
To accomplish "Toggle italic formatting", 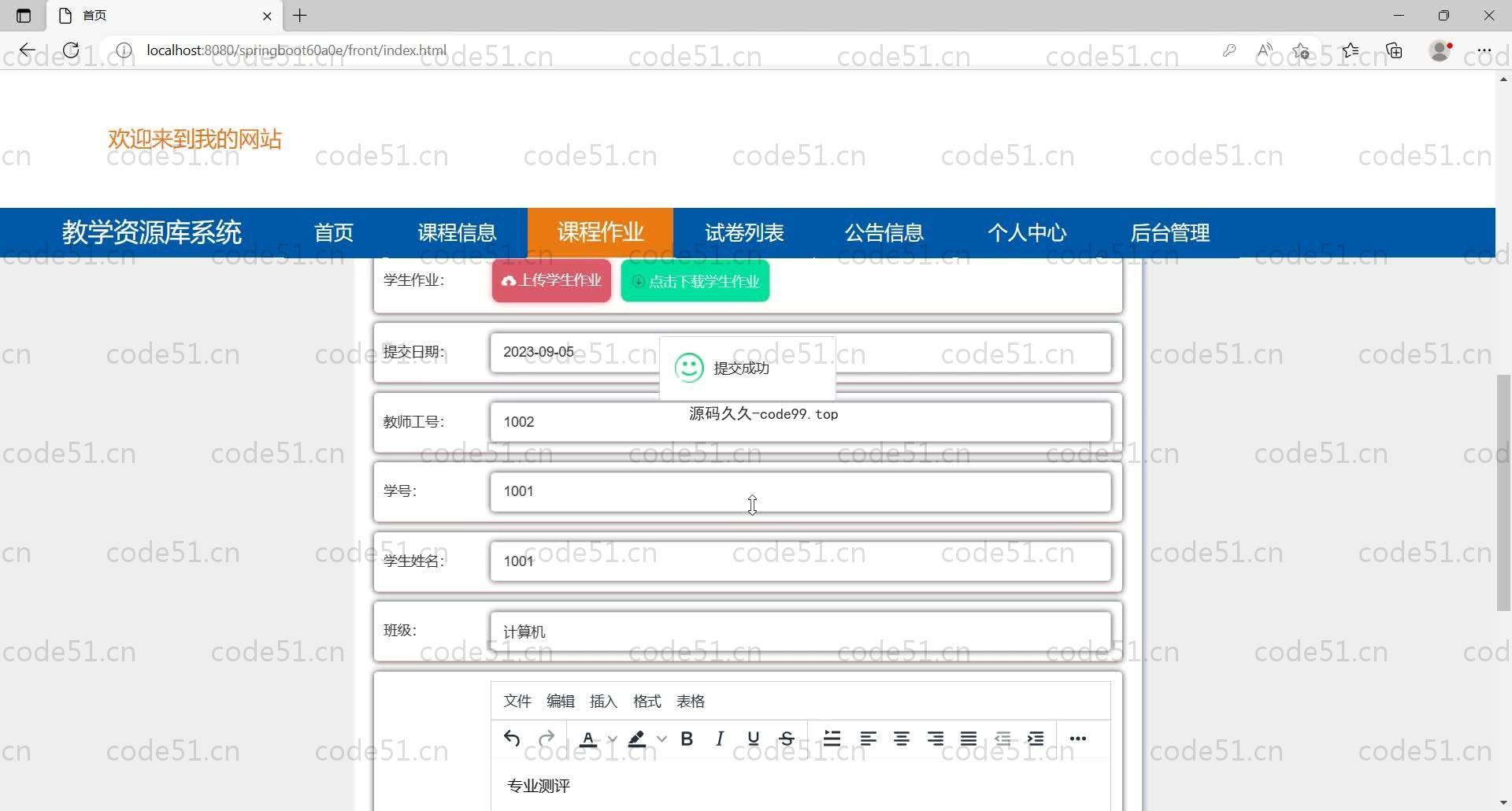I will (720, 739).
